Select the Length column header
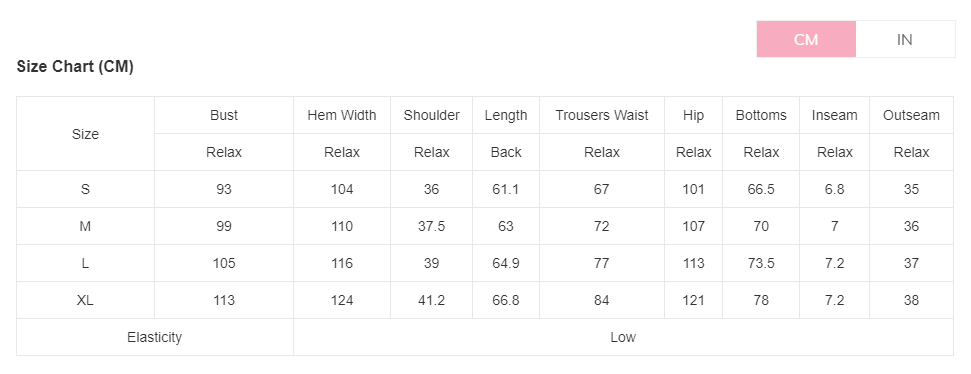Image resolution: width=971 pixels, height=374 pixels. (x=506, y=115)
